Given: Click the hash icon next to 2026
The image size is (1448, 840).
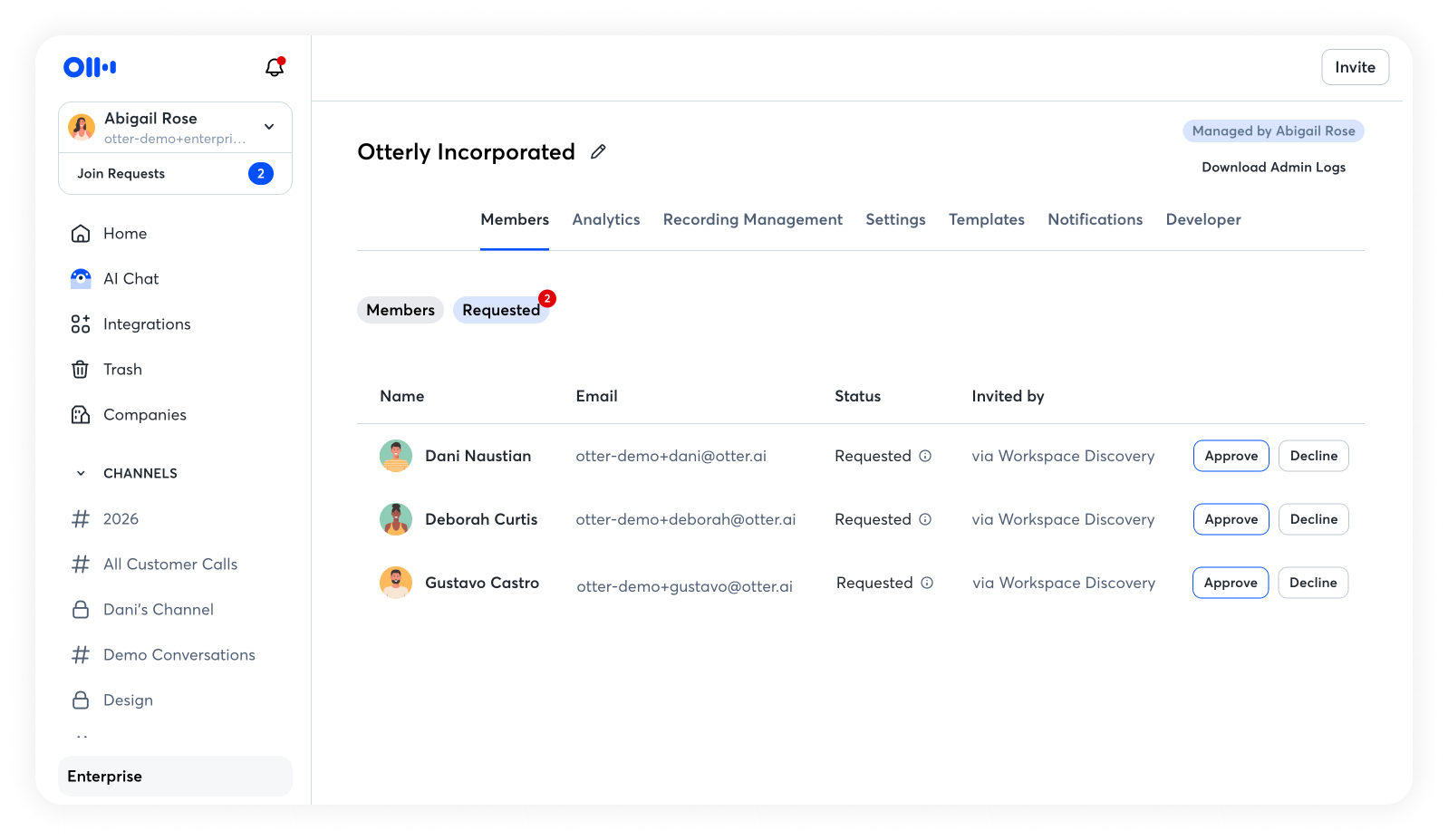Looking at the screenshot, I should tap(81, 519).
